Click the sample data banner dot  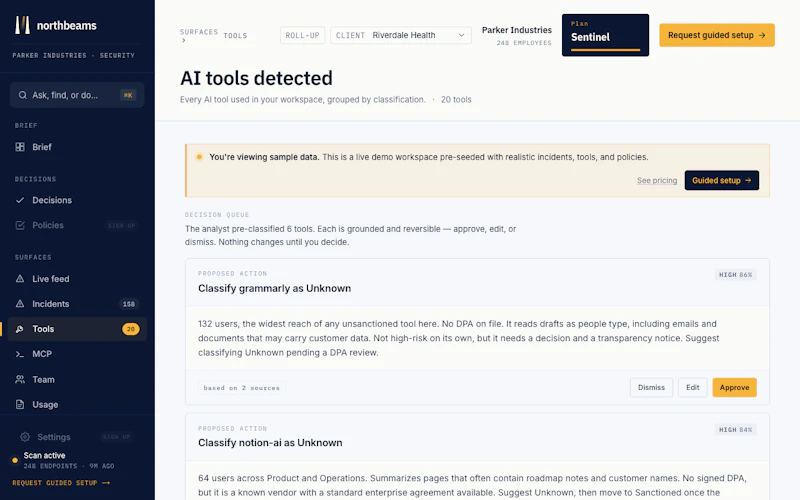tap(199, 157)
